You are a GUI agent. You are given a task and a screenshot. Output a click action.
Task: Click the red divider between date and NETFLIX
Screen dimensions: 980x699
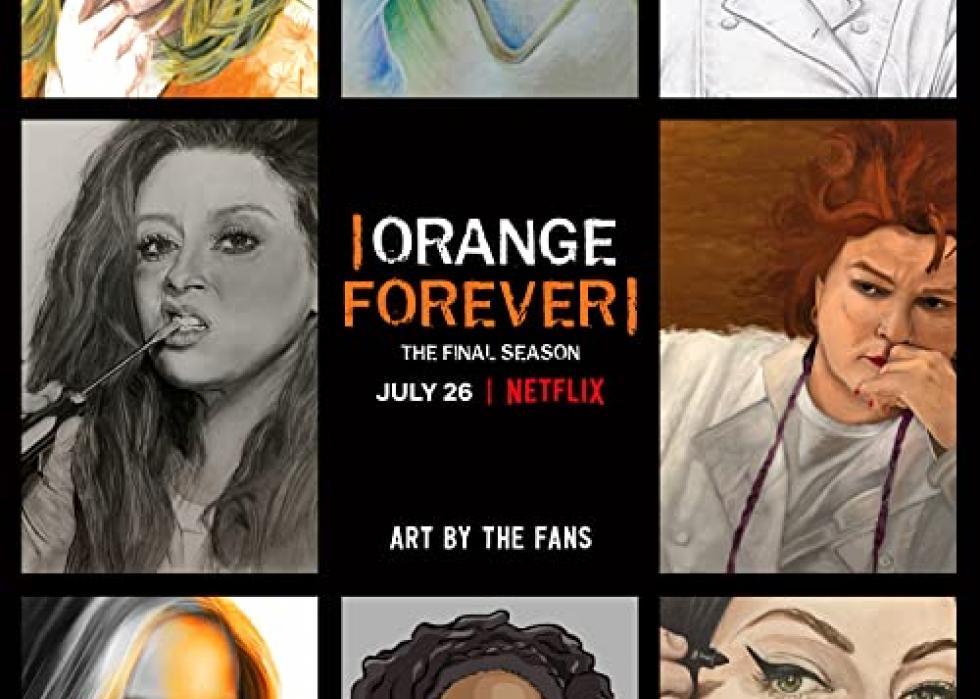[489, 392]
